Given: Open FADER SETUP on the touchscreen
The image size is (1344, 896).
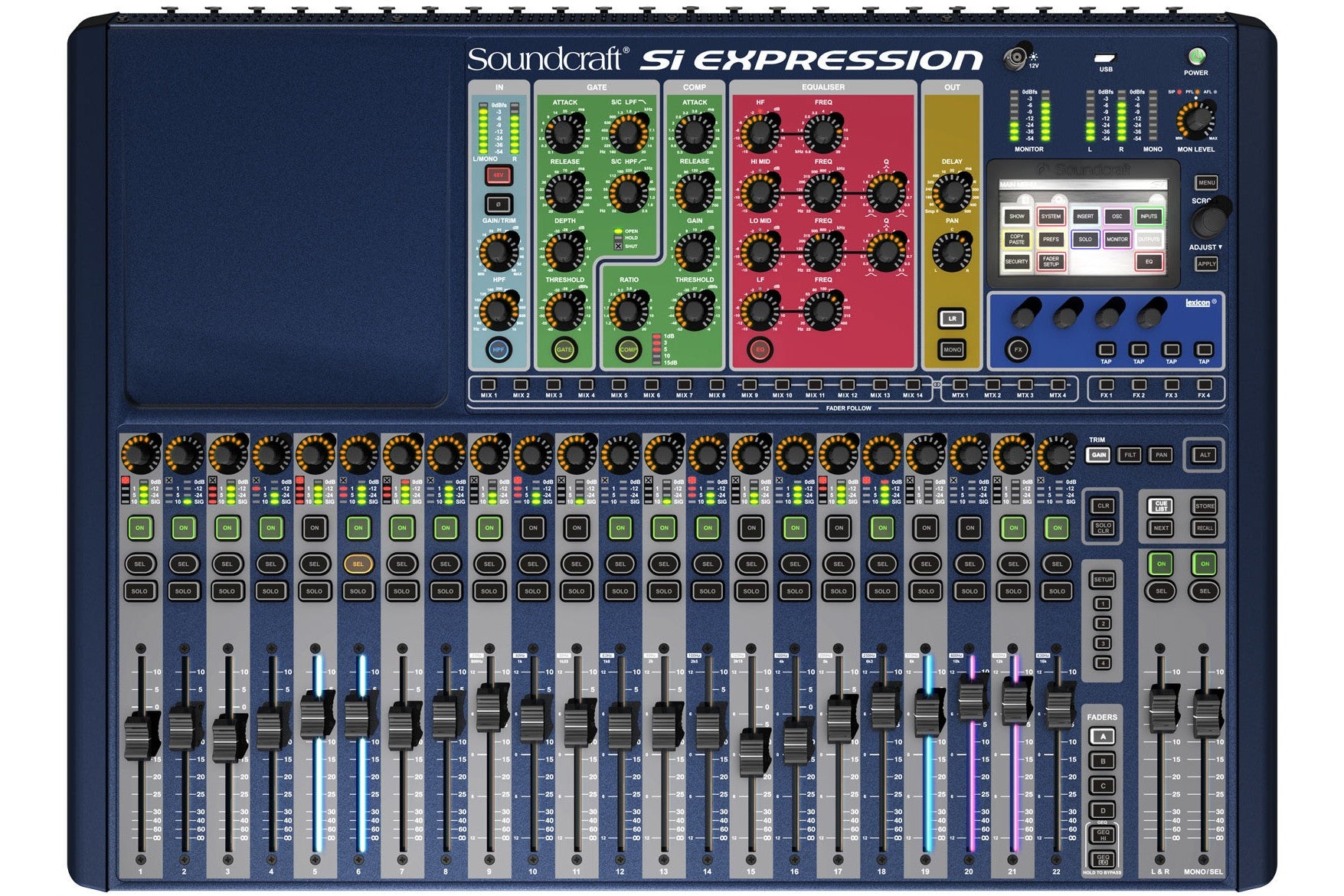Looking at the screenshot, I should click(1051, 261).
